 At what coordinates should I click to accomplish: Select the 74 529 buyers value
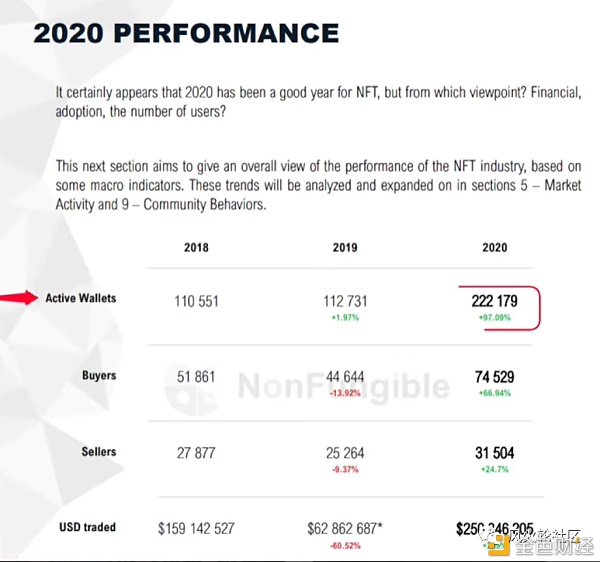493,377
